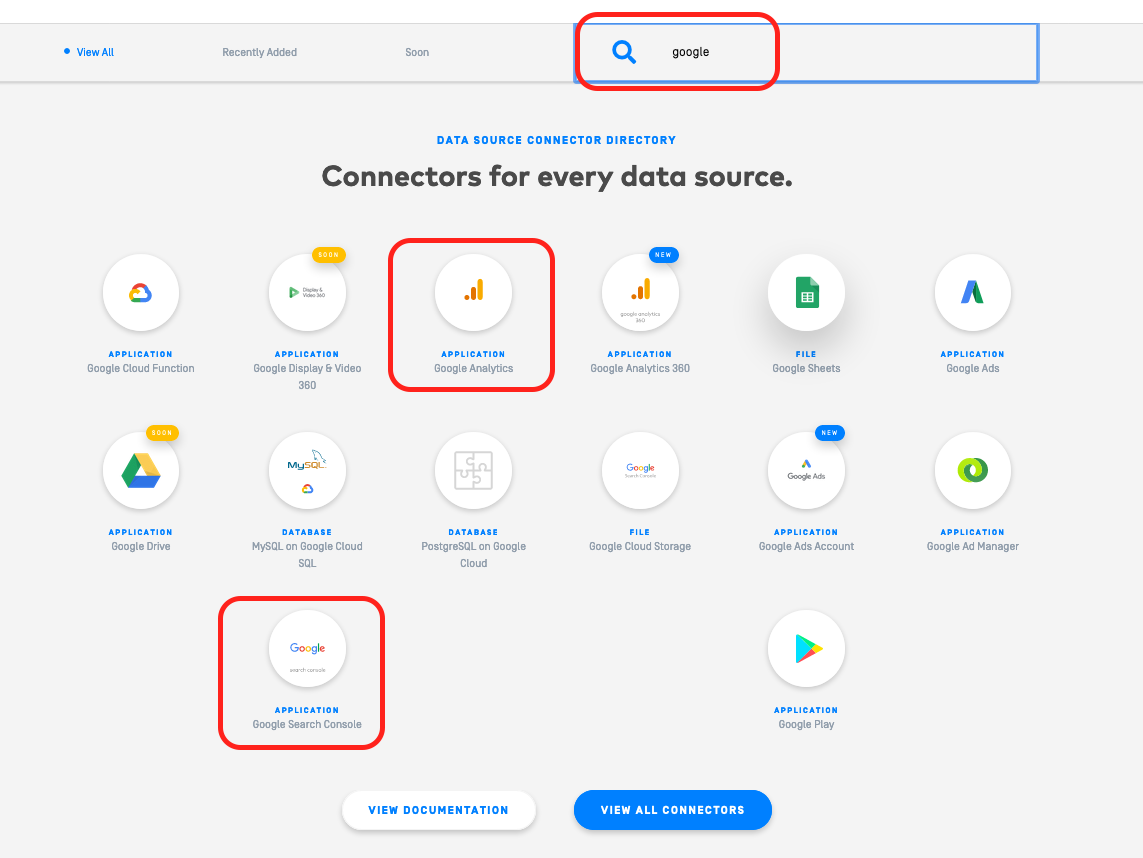Click the search magnifier icon
The height and width of the screenshot is (858, 1143).
point(624,52)
